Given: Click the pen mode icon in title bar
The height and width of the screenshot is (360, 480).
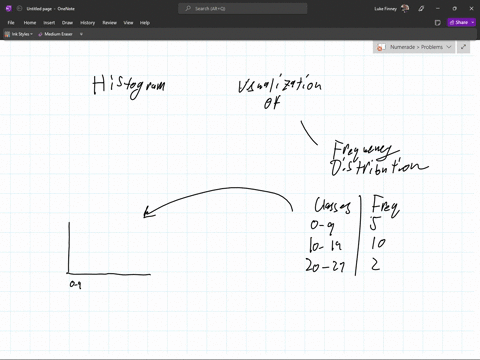Looking at the screenshot, I should point(421,9).
